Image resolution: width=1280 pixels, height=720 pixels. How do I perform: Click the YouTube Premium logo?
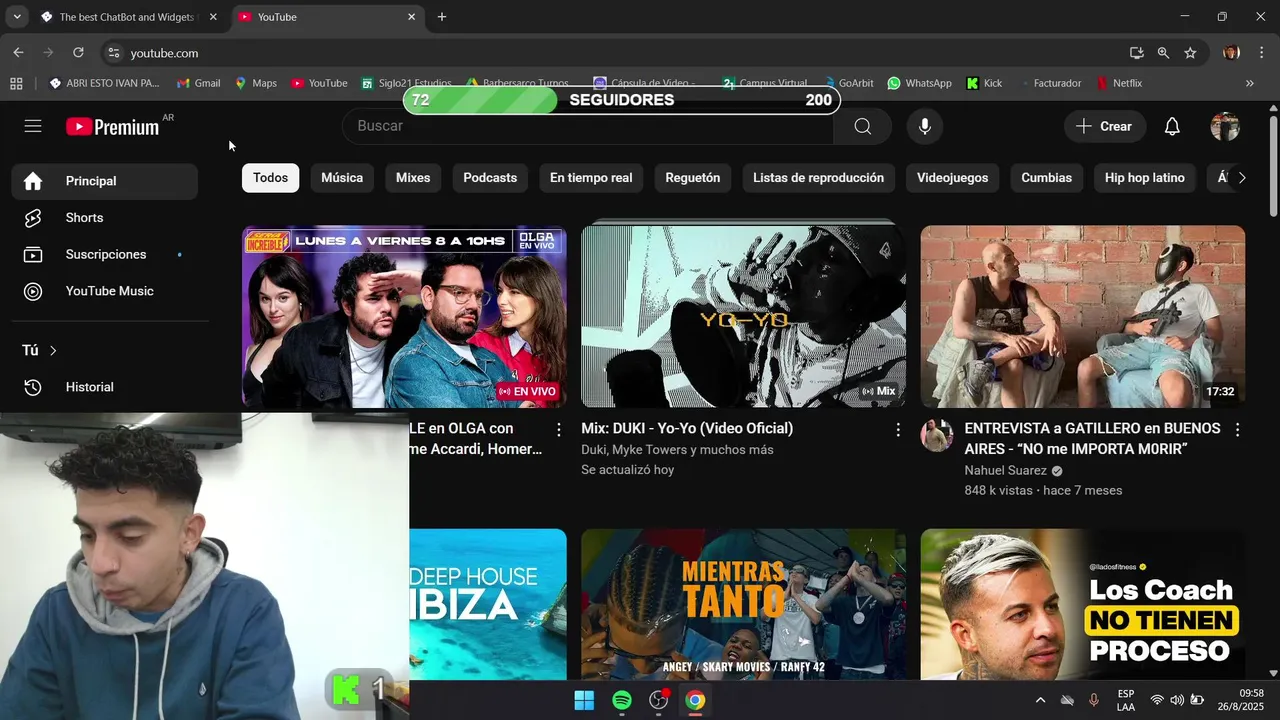112,127
